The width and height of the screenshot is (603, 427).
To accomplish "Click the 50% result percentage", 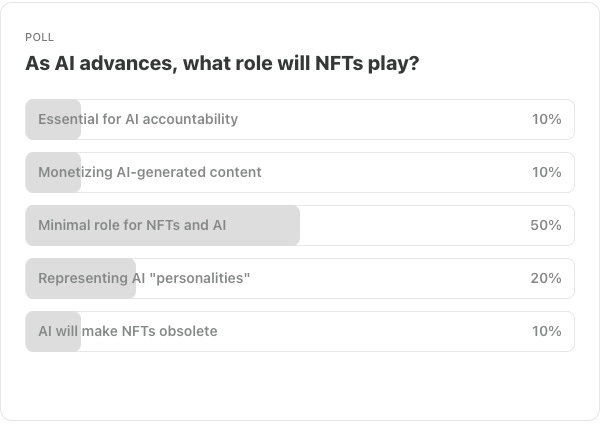I will pyautogui.click(x=546, y=225).
